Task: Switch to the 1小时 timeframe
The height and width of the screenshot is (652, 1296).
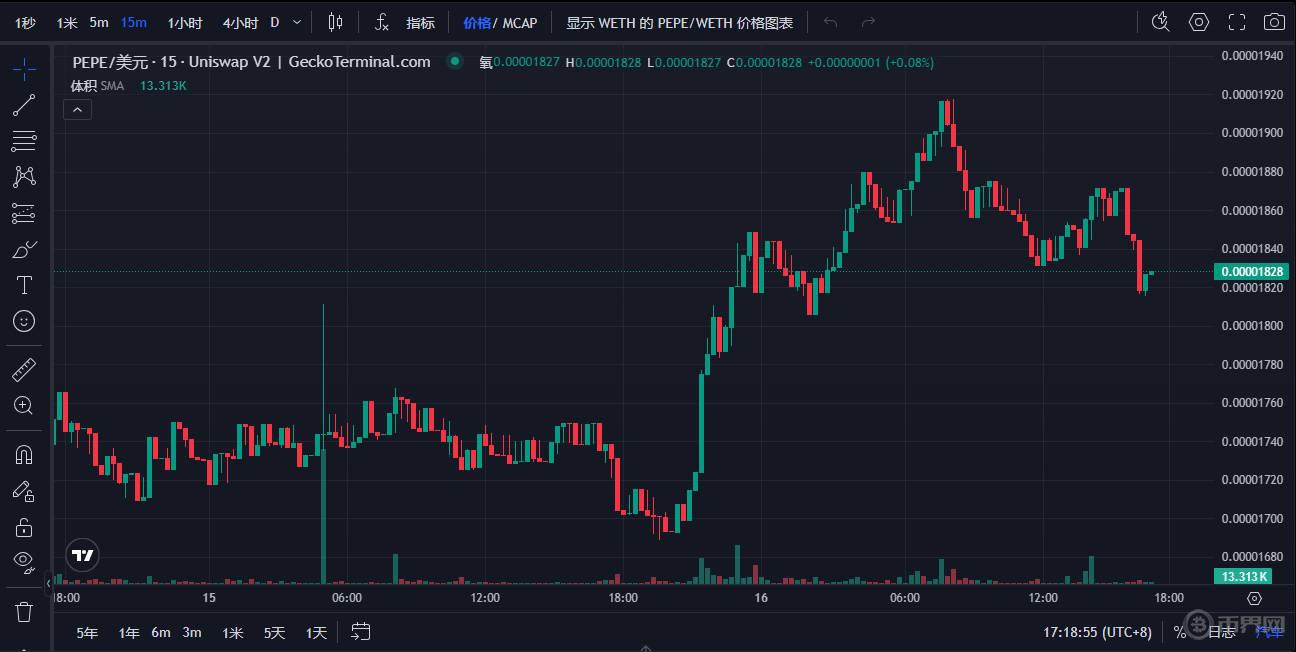Action: coord(184,22)
